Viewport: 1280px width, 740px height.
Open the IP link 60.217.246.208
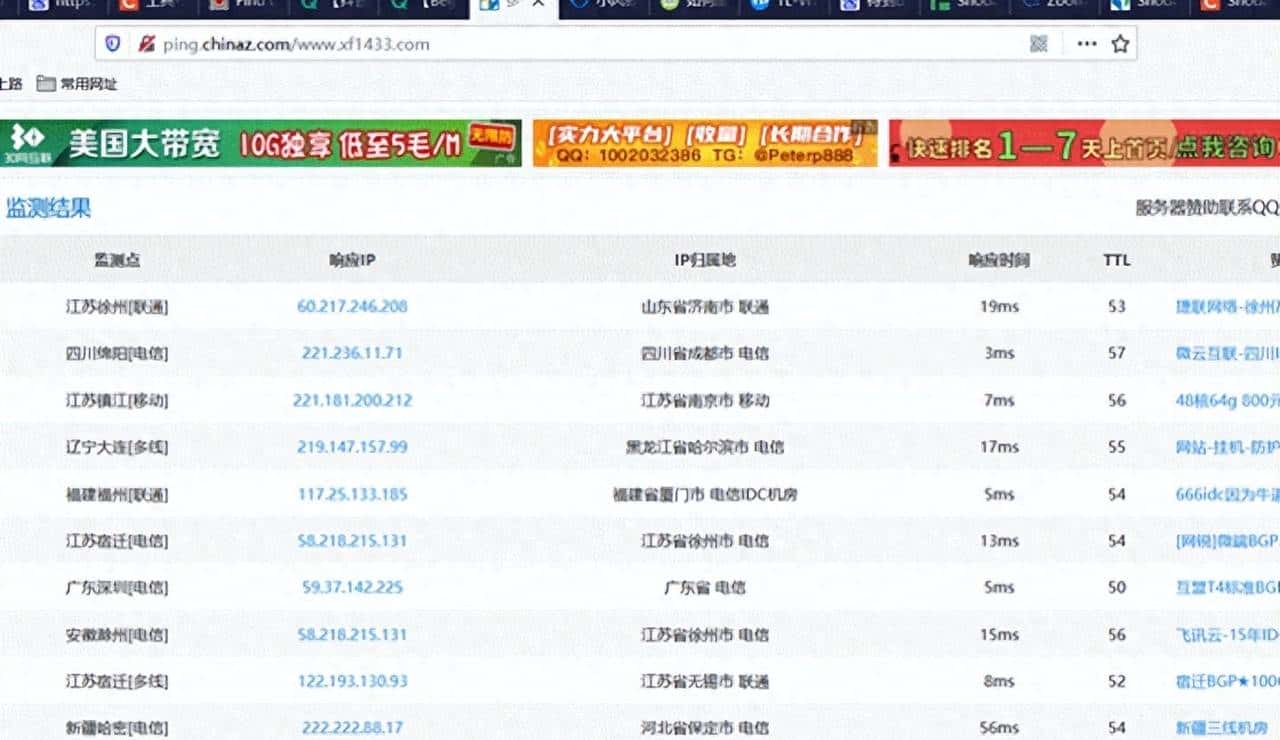pyautogui.click(x=352, y=307)
